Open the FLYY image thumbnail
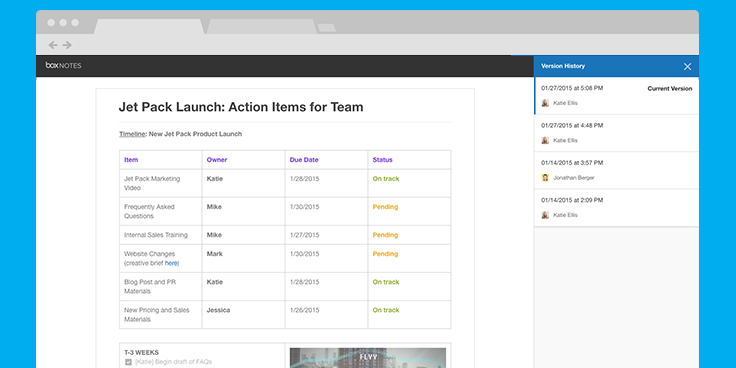 [368, 358]
